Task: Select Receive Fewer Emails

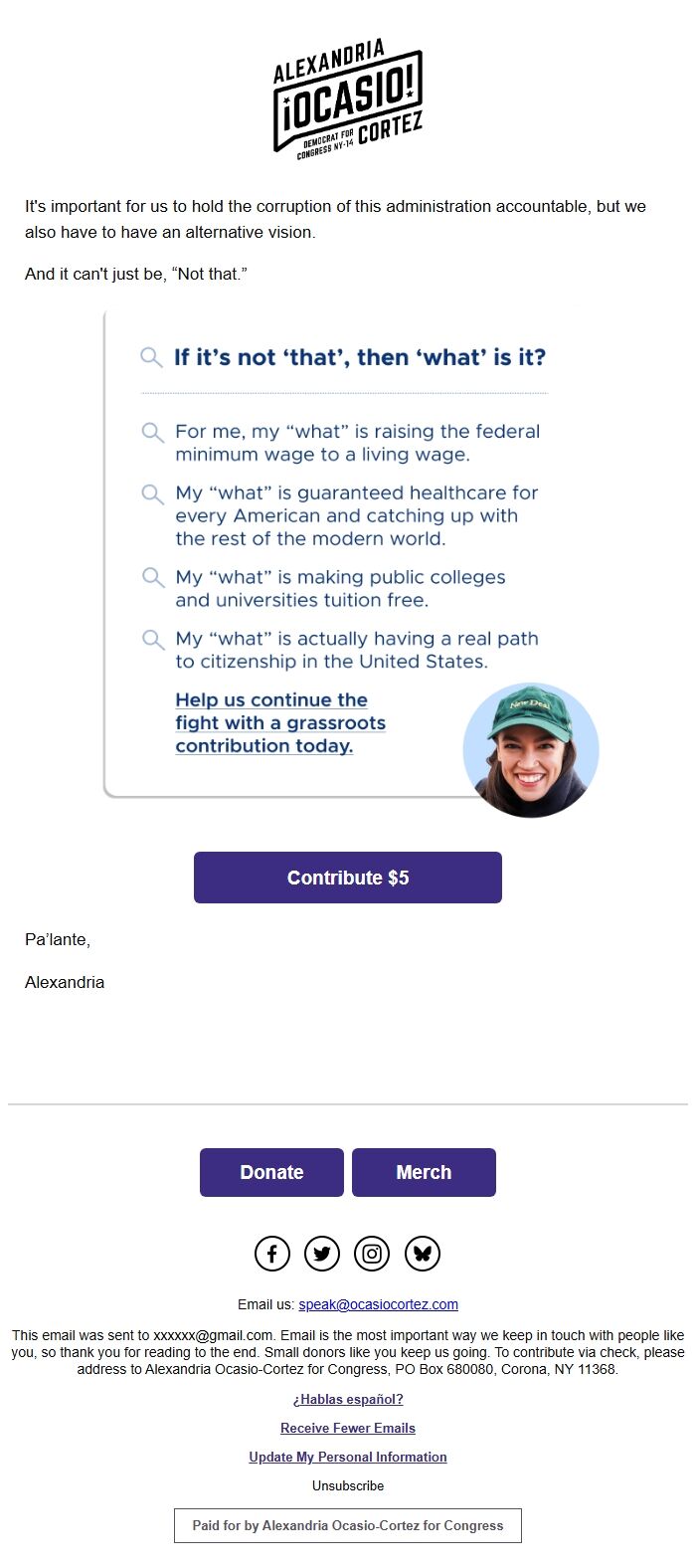Action: click(347, 1428)
